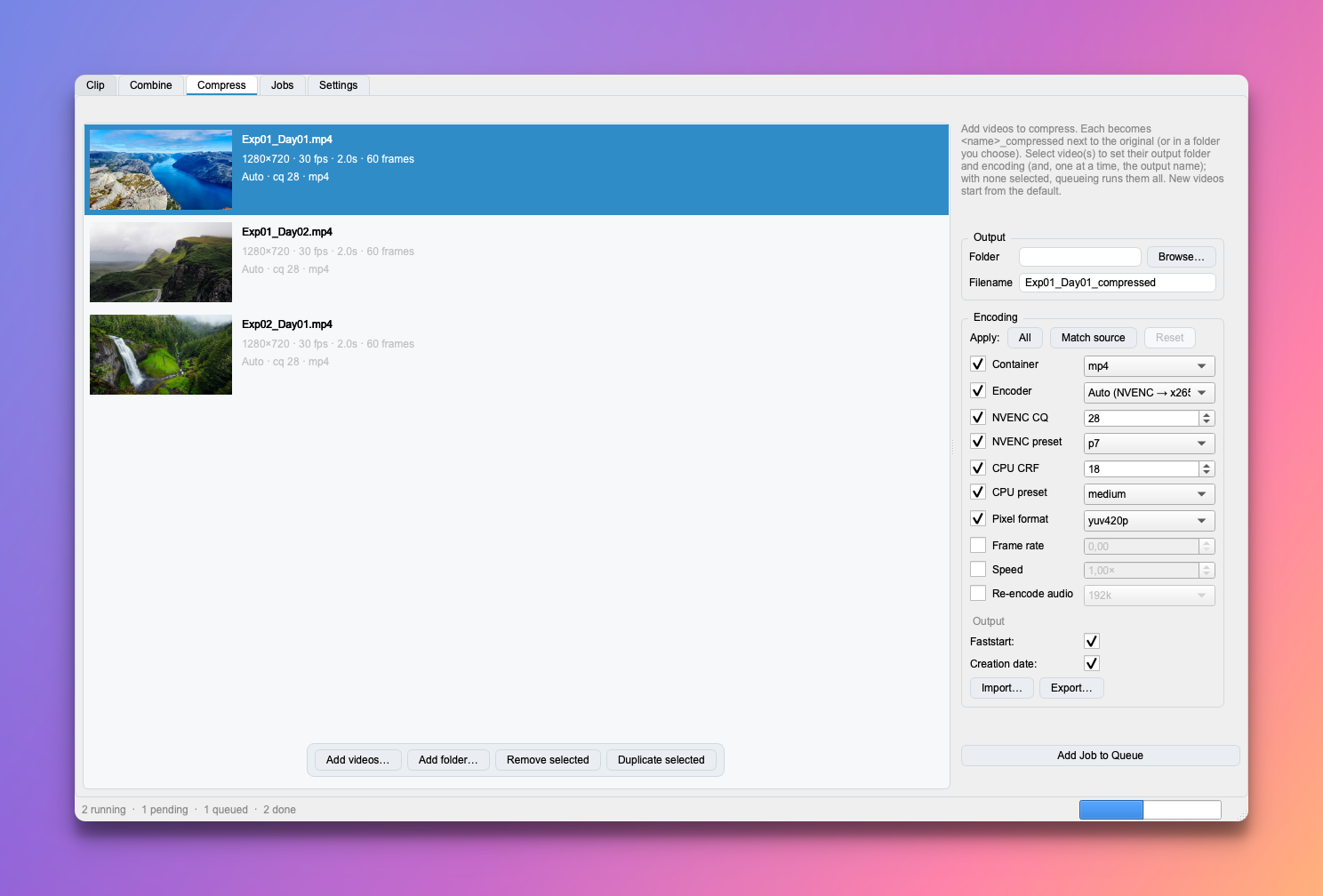Click the CPU CRF value field 18
Viewport: 1323px width, 896px height.
[1141, 469]
